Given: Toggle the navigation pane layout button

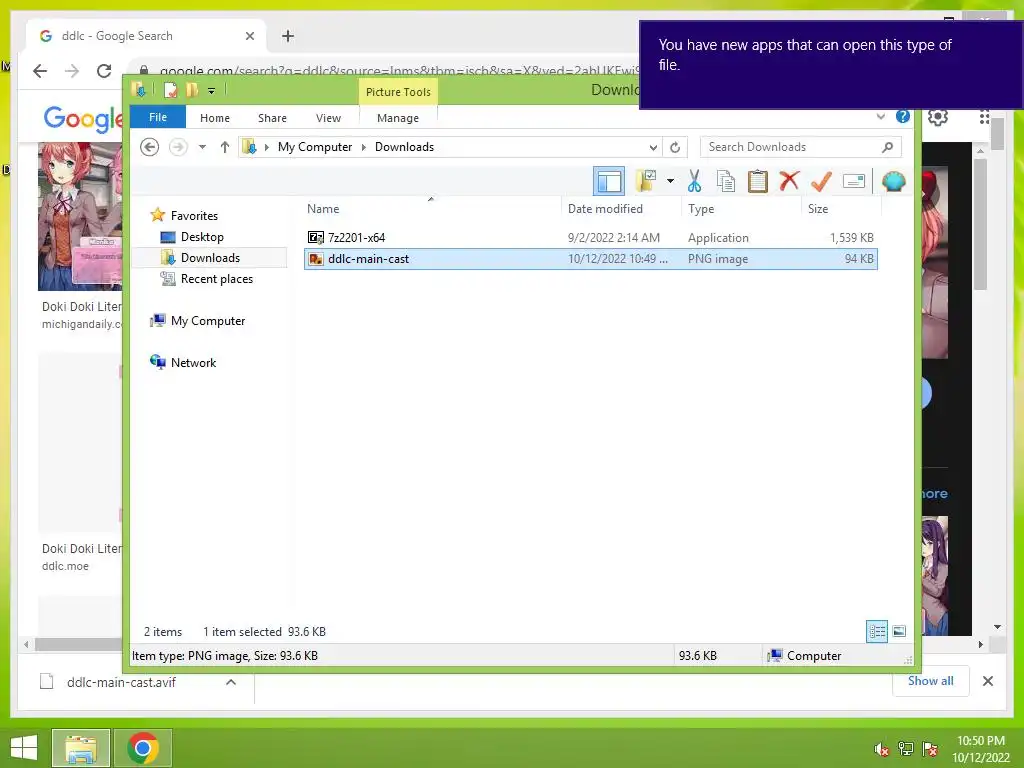Looking at the screenshot, I should [609, 181].
